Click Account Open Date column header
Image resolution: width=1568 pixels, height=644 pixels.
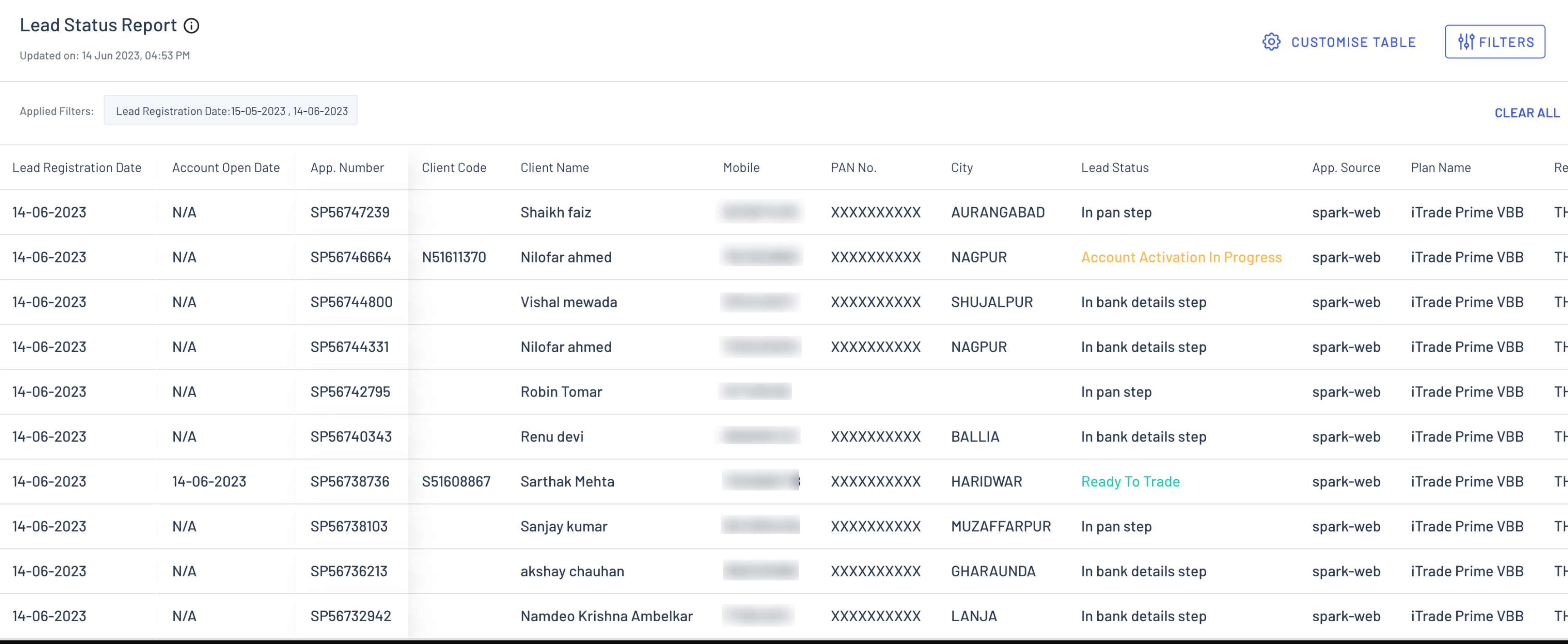[x=226, y=168]
